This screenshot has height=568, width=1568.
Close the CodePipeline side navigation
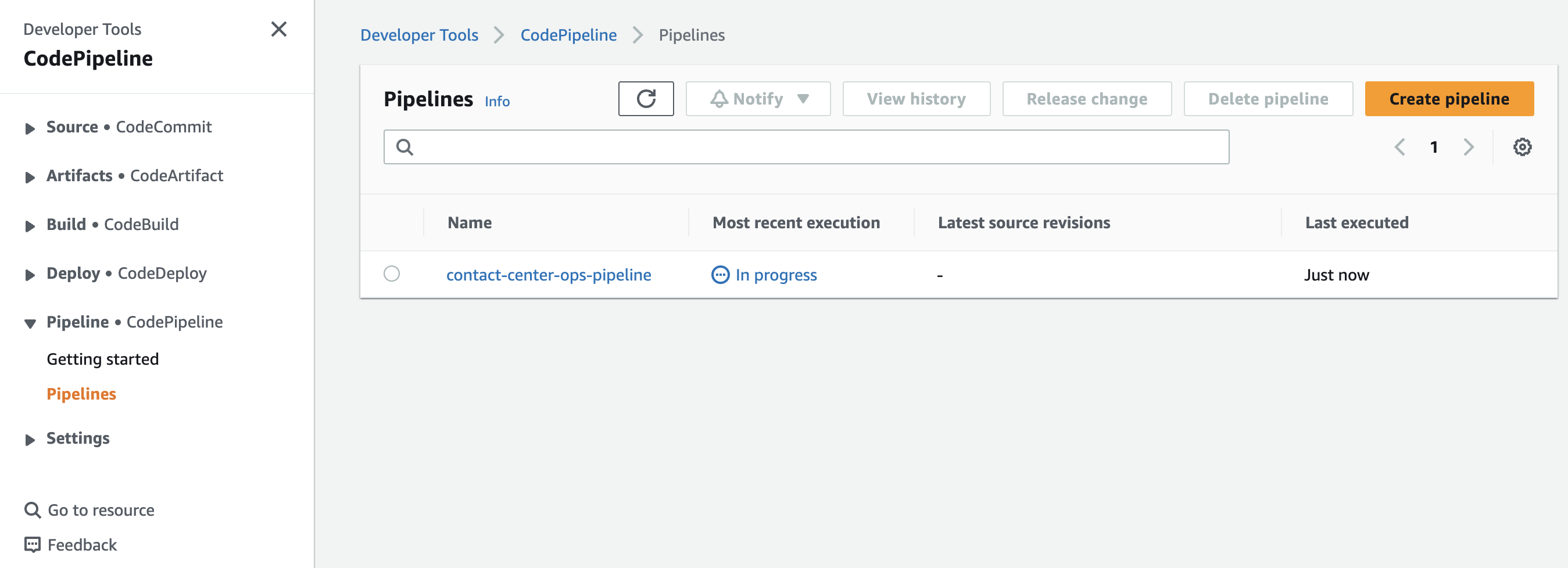click(x=279, y=28)
